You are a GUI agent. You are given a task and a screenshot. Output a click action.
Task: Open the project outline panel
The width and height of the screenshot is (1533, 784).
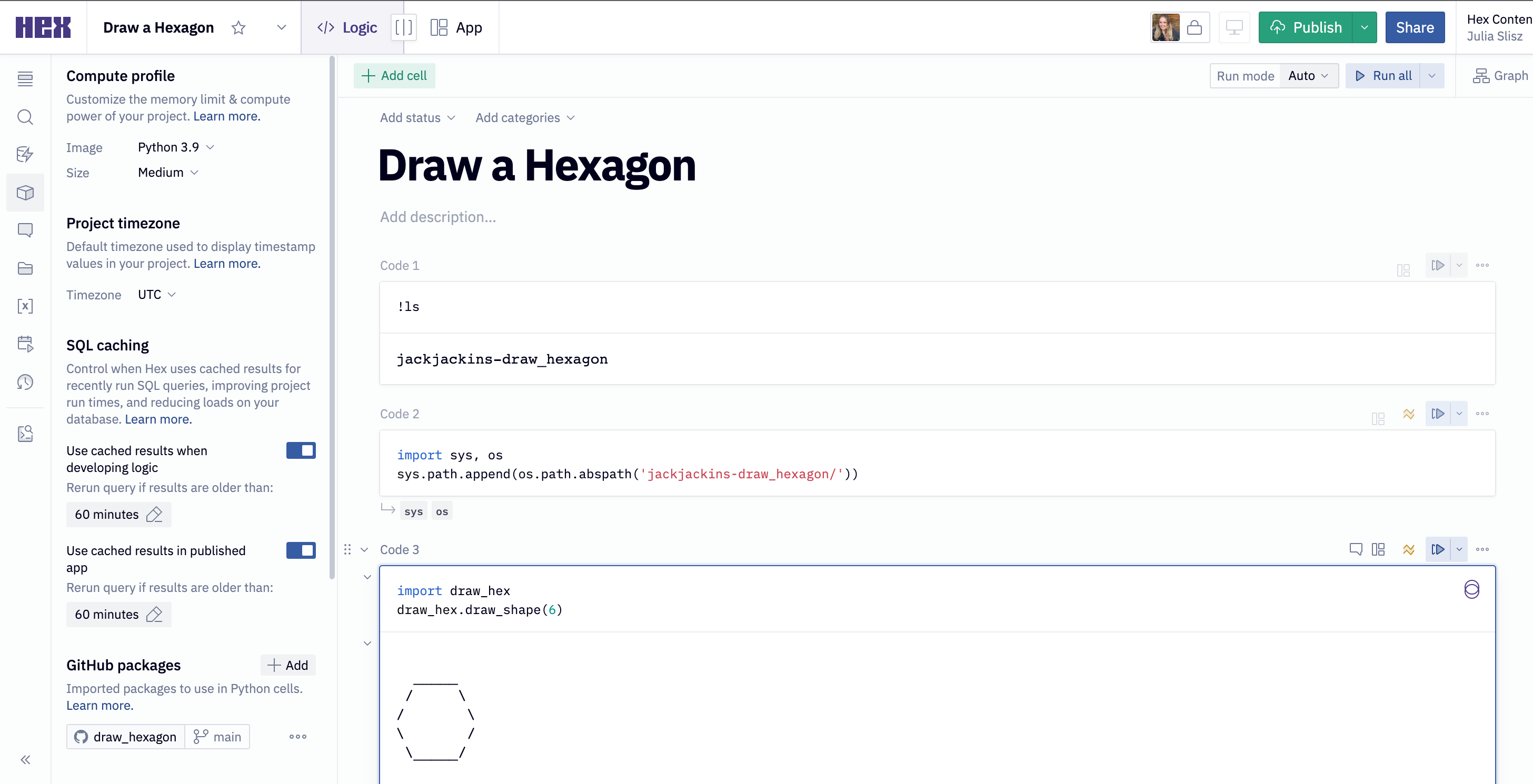(x=26, y=78)
